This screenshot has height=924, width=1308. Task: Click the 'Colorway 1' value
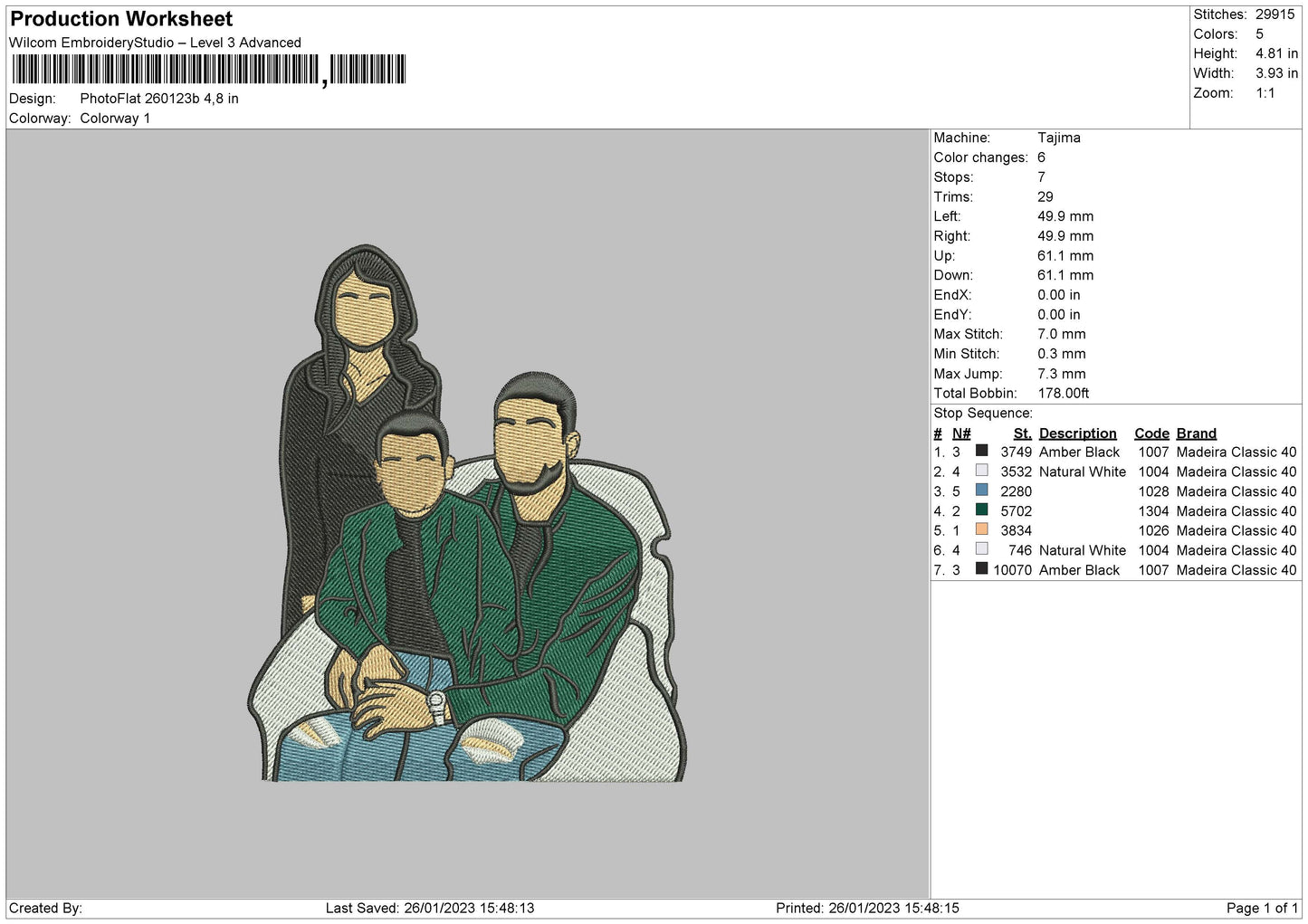115,119
